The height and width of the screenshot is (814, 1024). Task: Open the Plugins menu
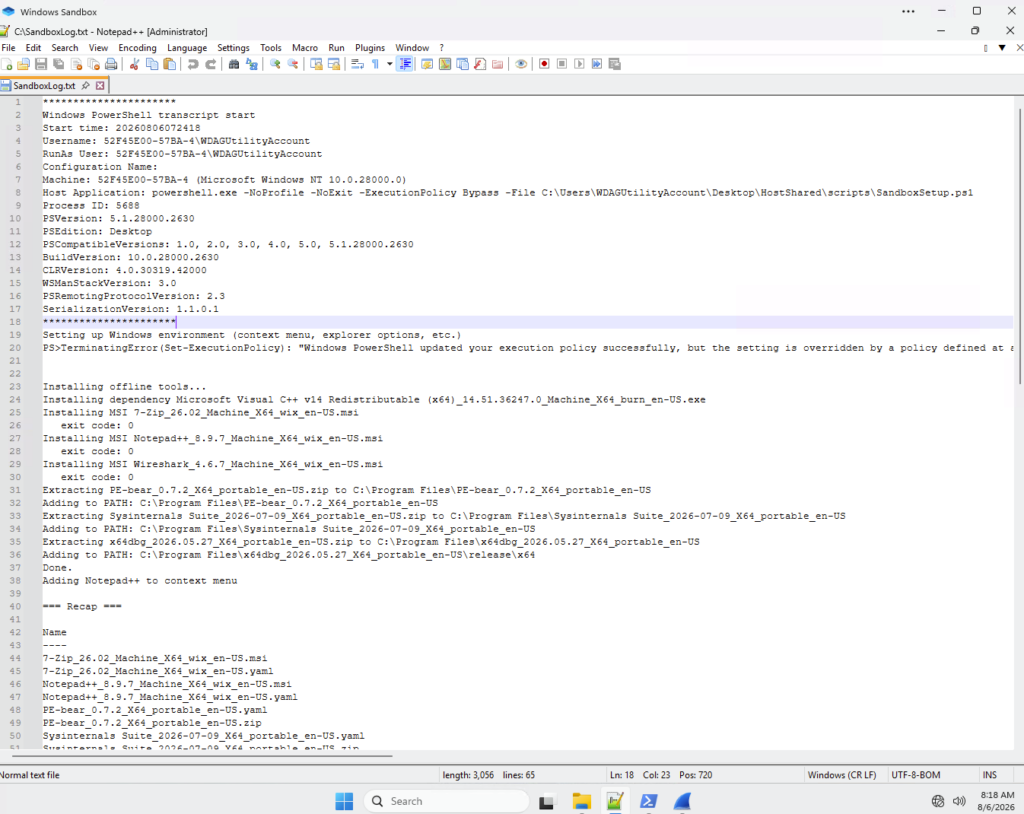[370, 48]
